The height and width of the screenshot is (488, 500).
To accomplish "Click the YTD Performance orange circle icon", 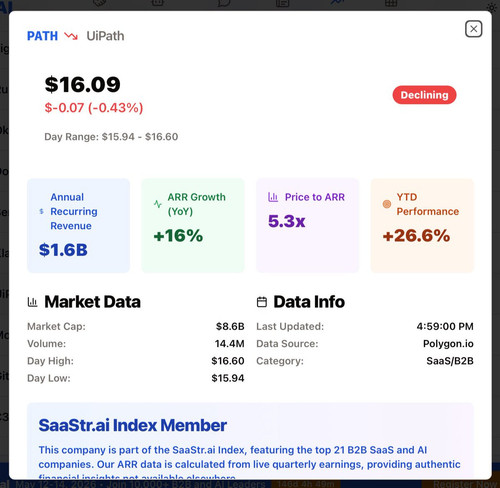I will coord(387,204).
